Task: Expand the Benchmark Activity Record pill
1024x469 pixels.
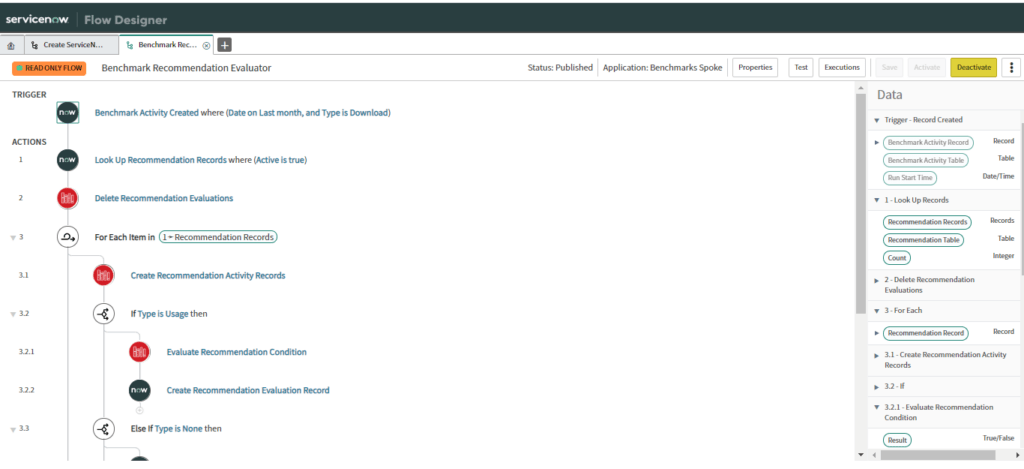Action: 877,142
